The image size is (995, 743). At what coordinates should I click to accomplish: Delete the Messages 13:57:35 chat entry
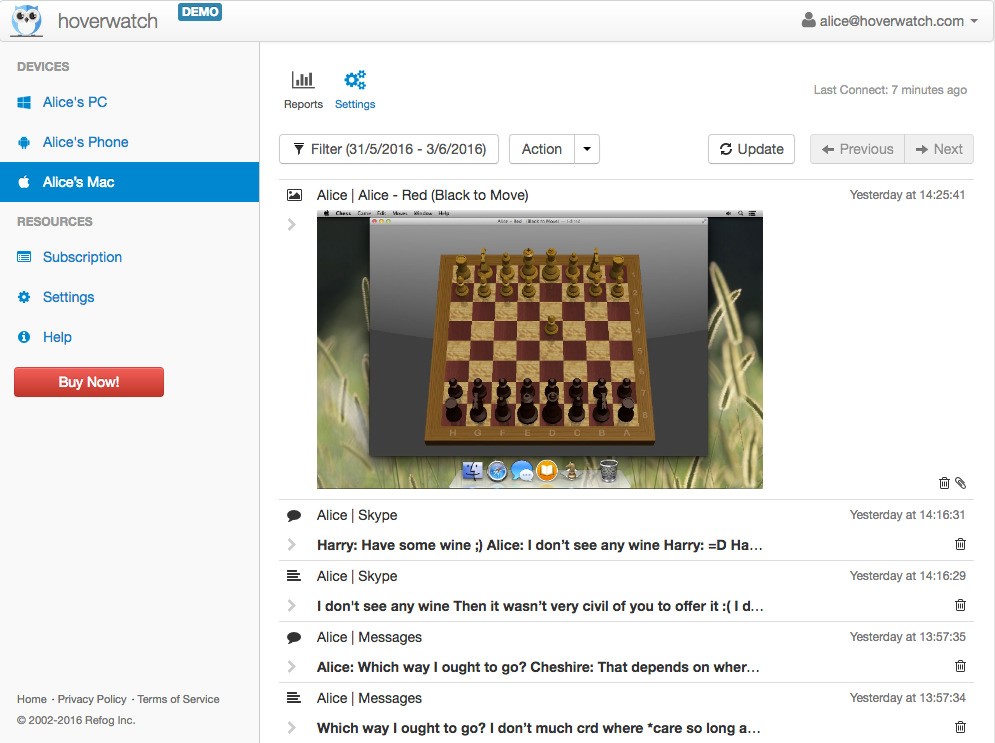tap(961, 666)
